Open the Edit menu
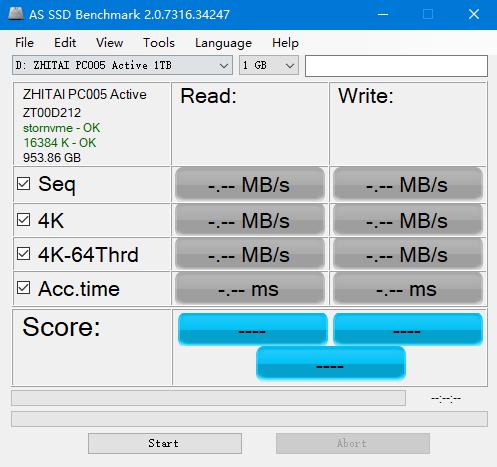The image size is (497, 467). 65,43
